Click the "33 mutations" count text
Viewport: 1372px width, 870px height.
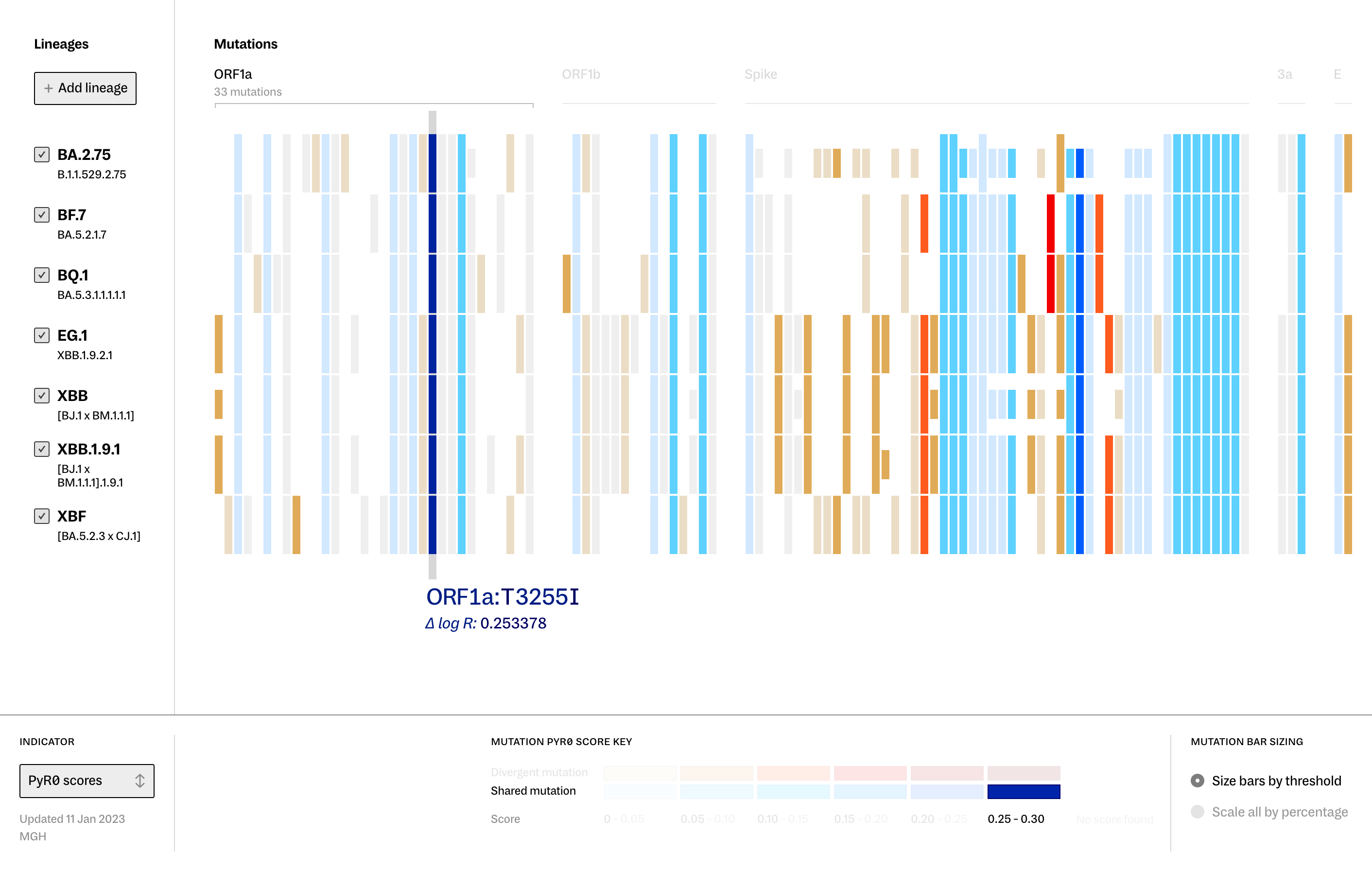click(x=248, y=92)
